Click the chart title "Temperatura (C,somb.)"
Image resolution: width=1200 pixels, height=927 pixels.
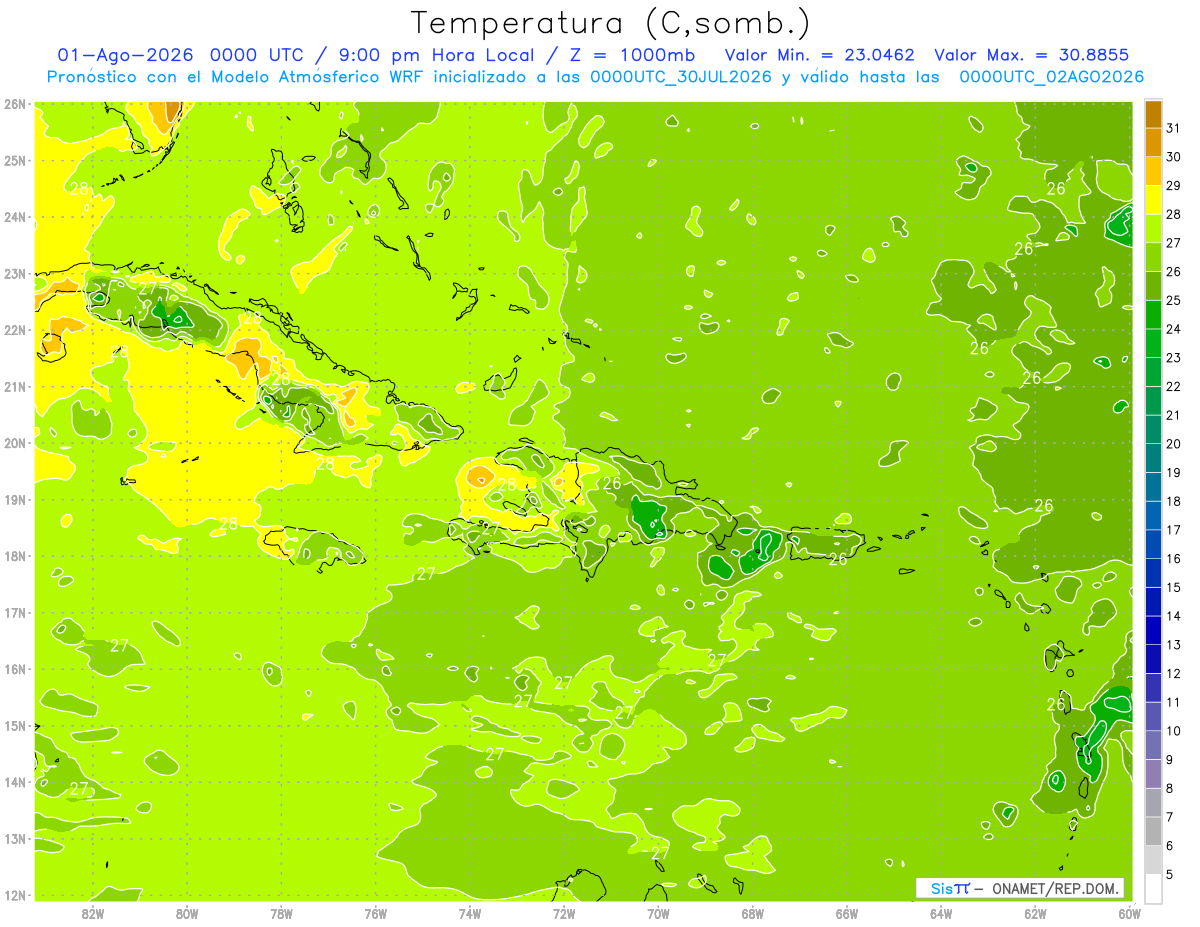[610, 23]
